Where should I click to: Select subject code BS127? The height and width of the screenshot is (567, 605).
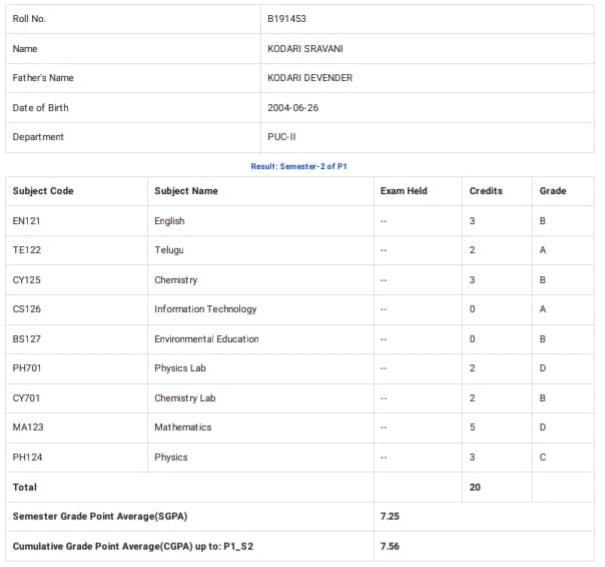(27, 339)
